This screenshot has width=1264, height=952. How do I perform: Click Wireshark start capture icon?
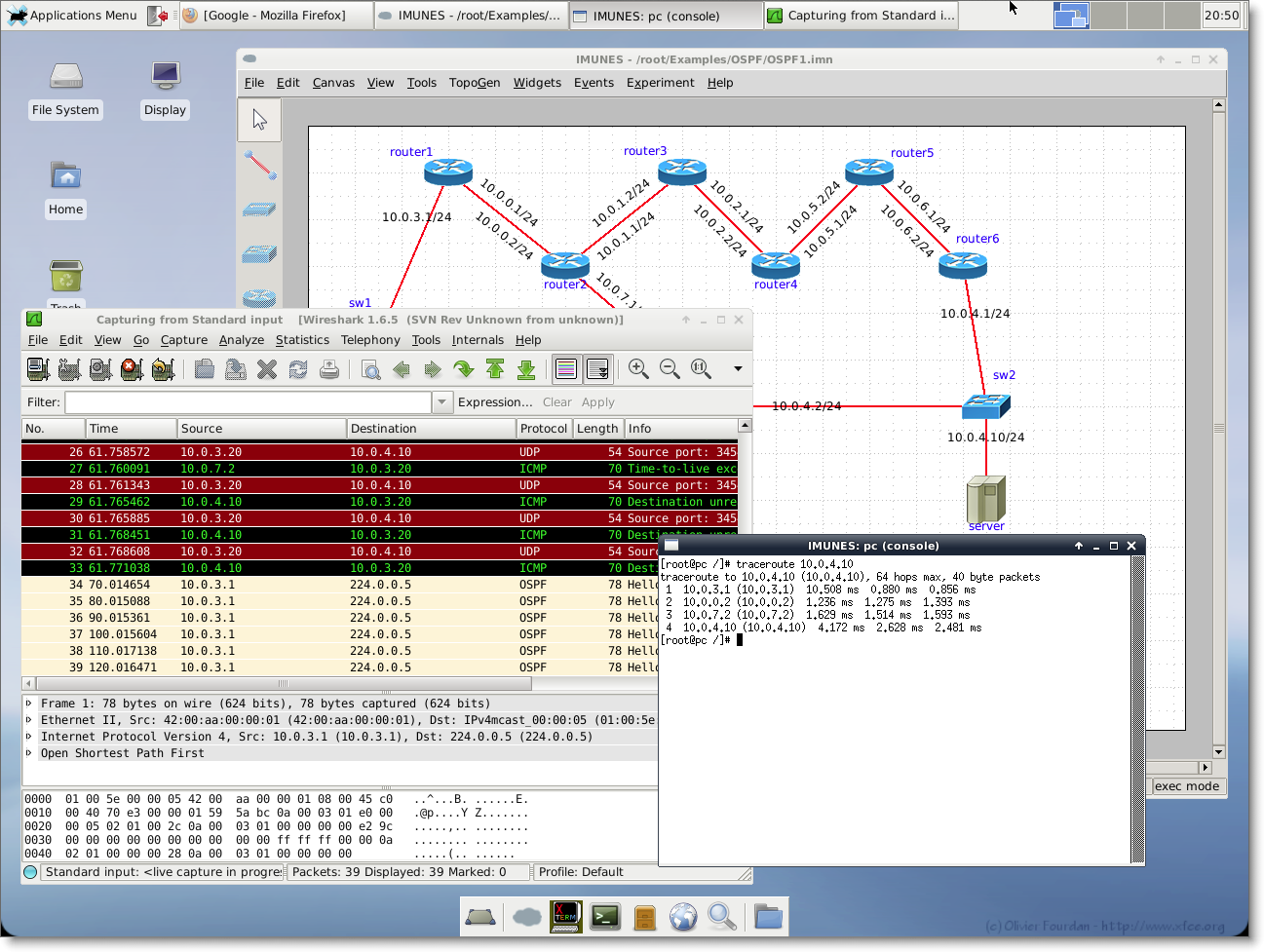click(x=100, y=369)
